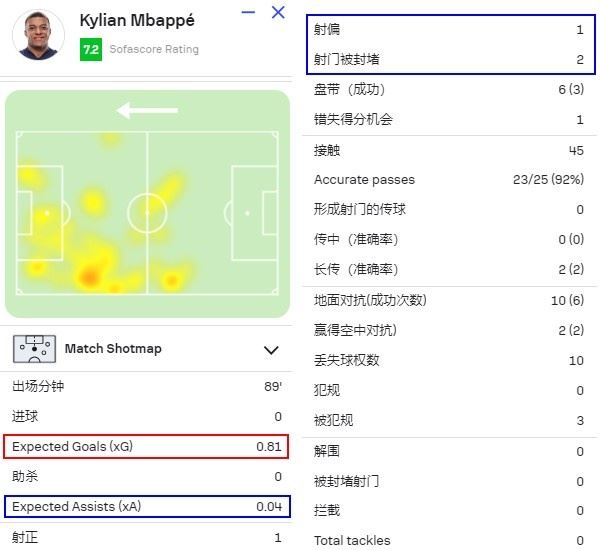Image resolution: width=600 pixels, height=550 pixels.
Task: Click the Match Shotmap pitch icon
Action: (x=34, y=349)
